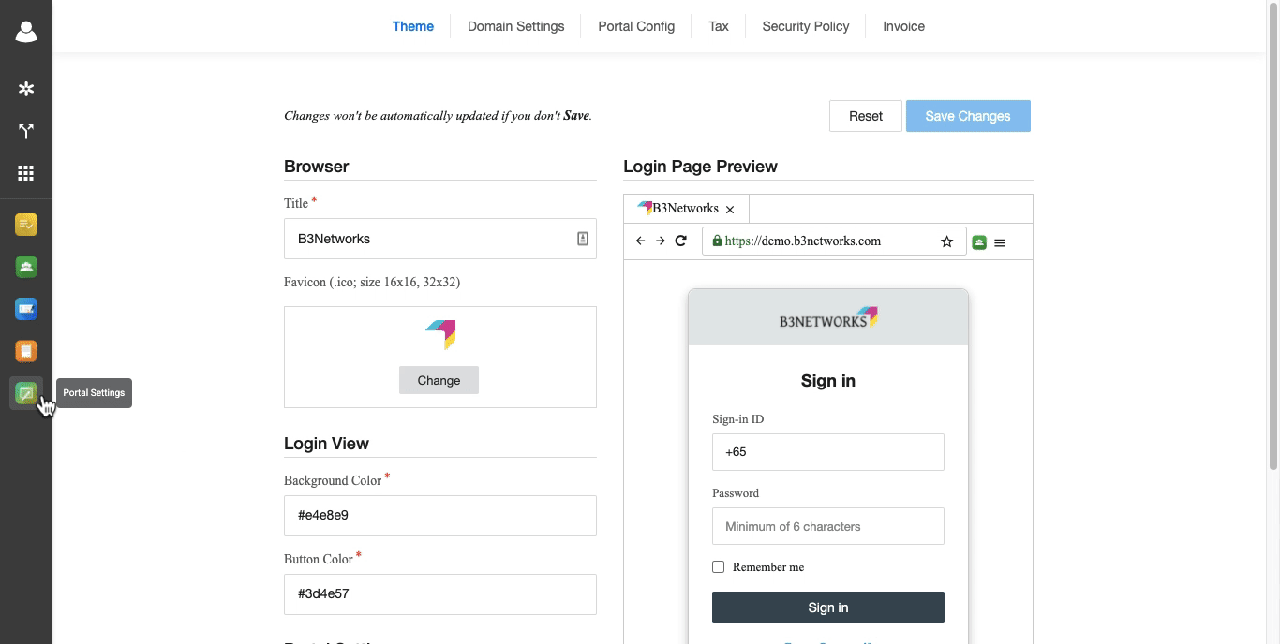
Task: Open Portal Settings from the sidebar
Action: click(26, 393)
